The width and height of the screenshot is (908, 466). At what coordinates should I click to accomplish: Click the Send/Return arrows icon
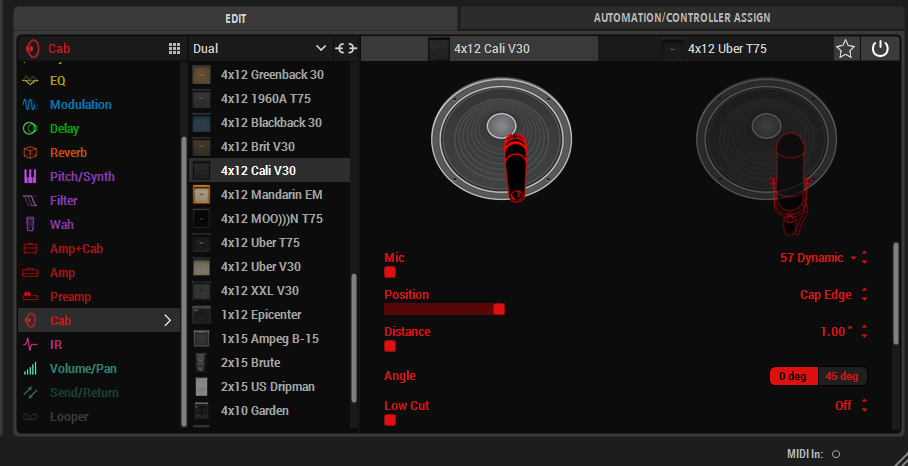[30, 392]
